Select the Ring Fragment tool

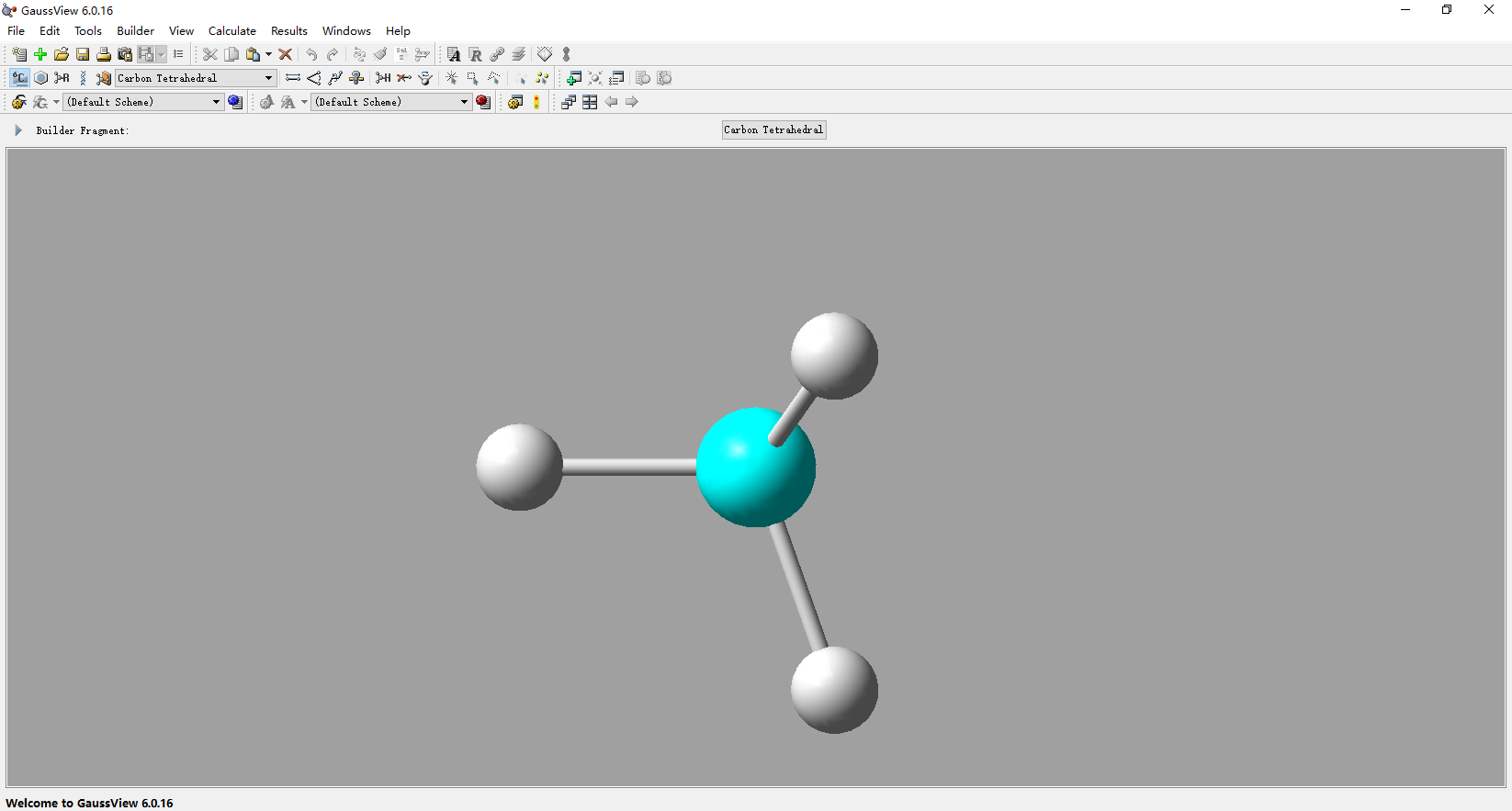click(x=40, y=78)
